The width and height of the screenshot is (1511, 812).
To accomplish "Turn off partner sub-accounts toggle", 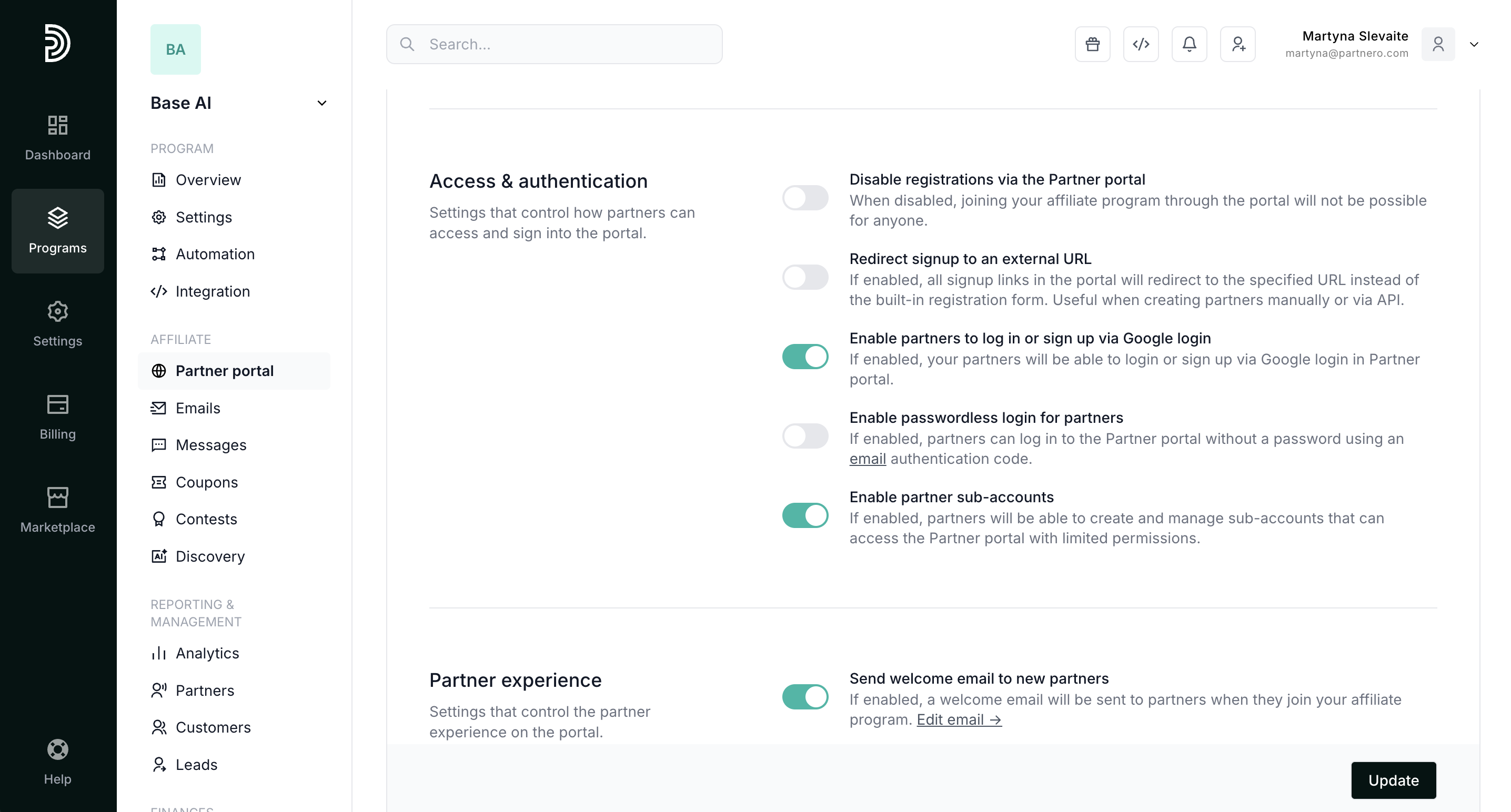I will click(805, 515).
